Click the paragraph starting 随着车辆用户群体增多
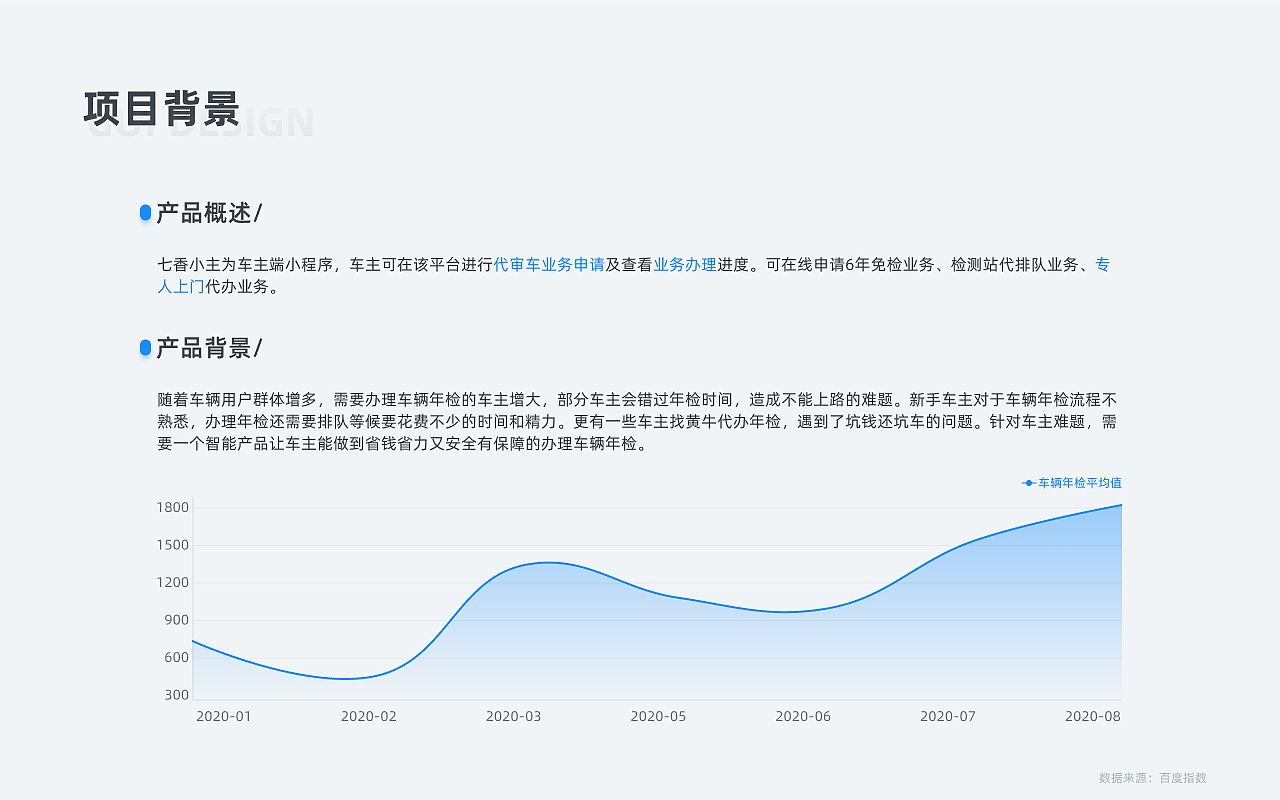Image resolution: width=1280 pixels, height=800 pixels. coord(637,421)
